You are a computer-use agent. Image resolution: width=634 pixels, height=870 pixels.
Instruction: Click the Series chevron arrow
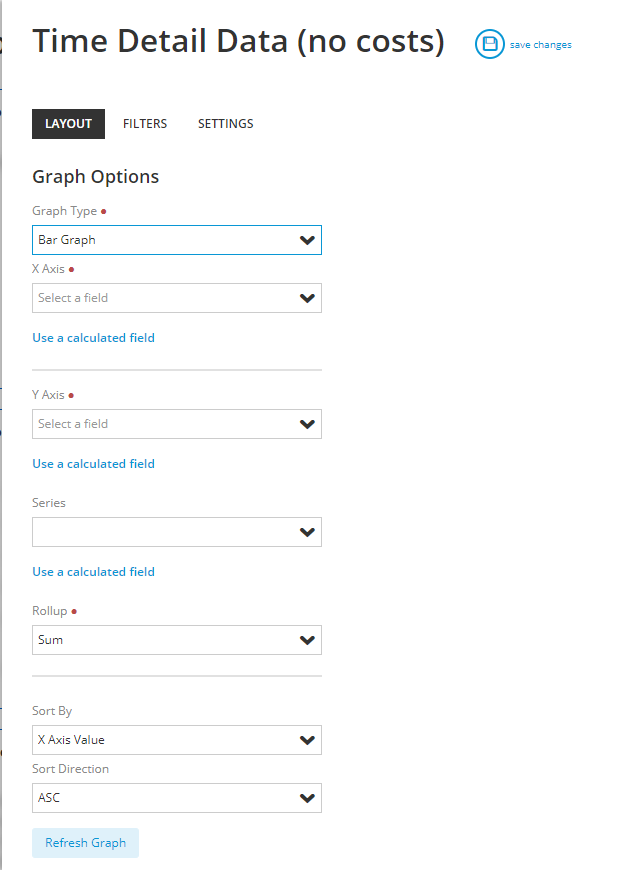[307, 532]
